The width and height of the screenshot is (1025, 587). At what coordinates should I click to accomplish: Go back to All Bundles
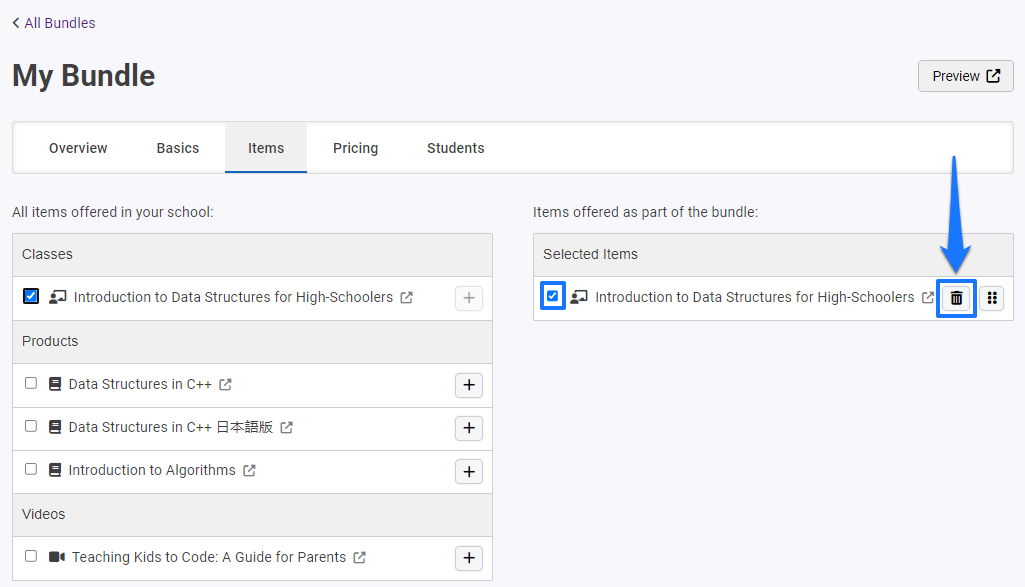point(54,23)
